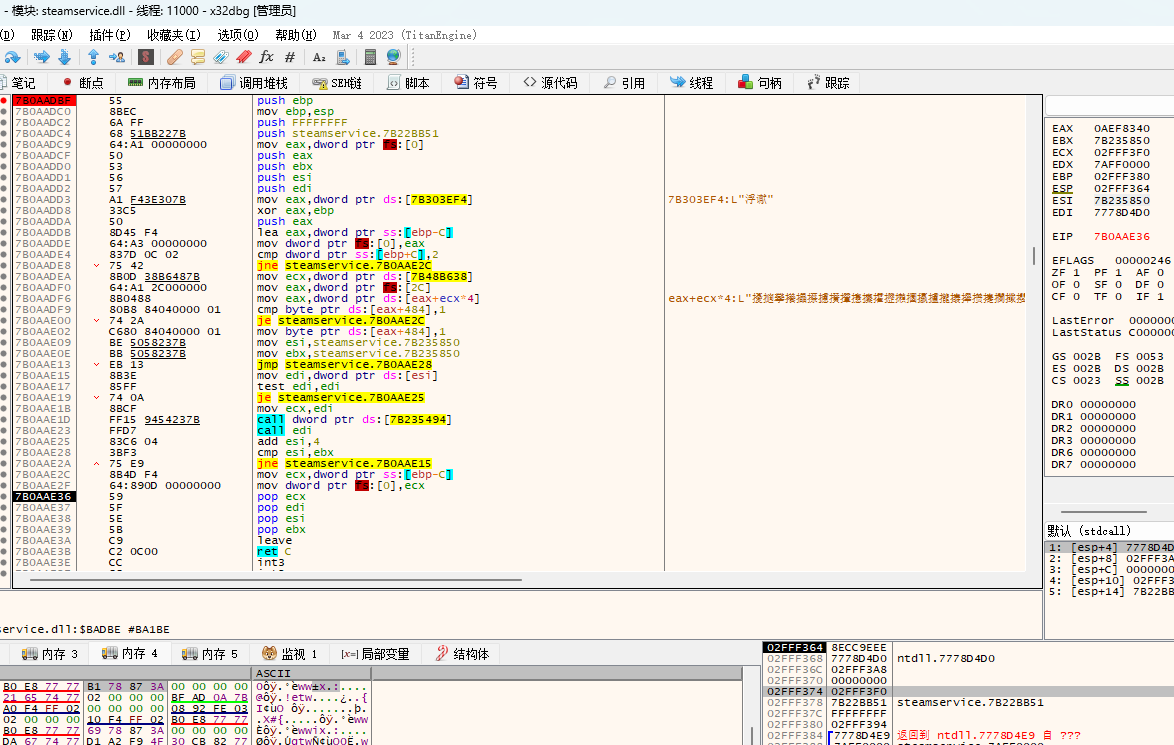Click the Run To User Code icon
The image size is (1174, 745).
coord(117,57)
